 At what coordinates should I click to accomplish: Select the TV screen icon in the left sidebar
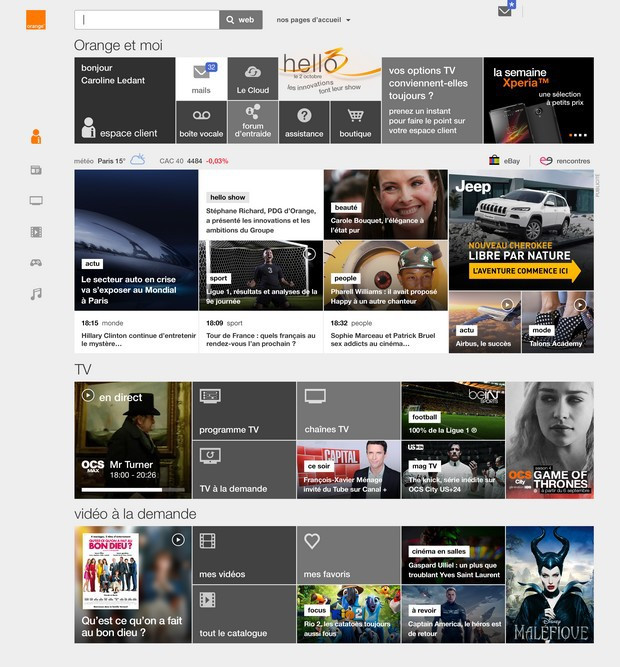(36, 201)
